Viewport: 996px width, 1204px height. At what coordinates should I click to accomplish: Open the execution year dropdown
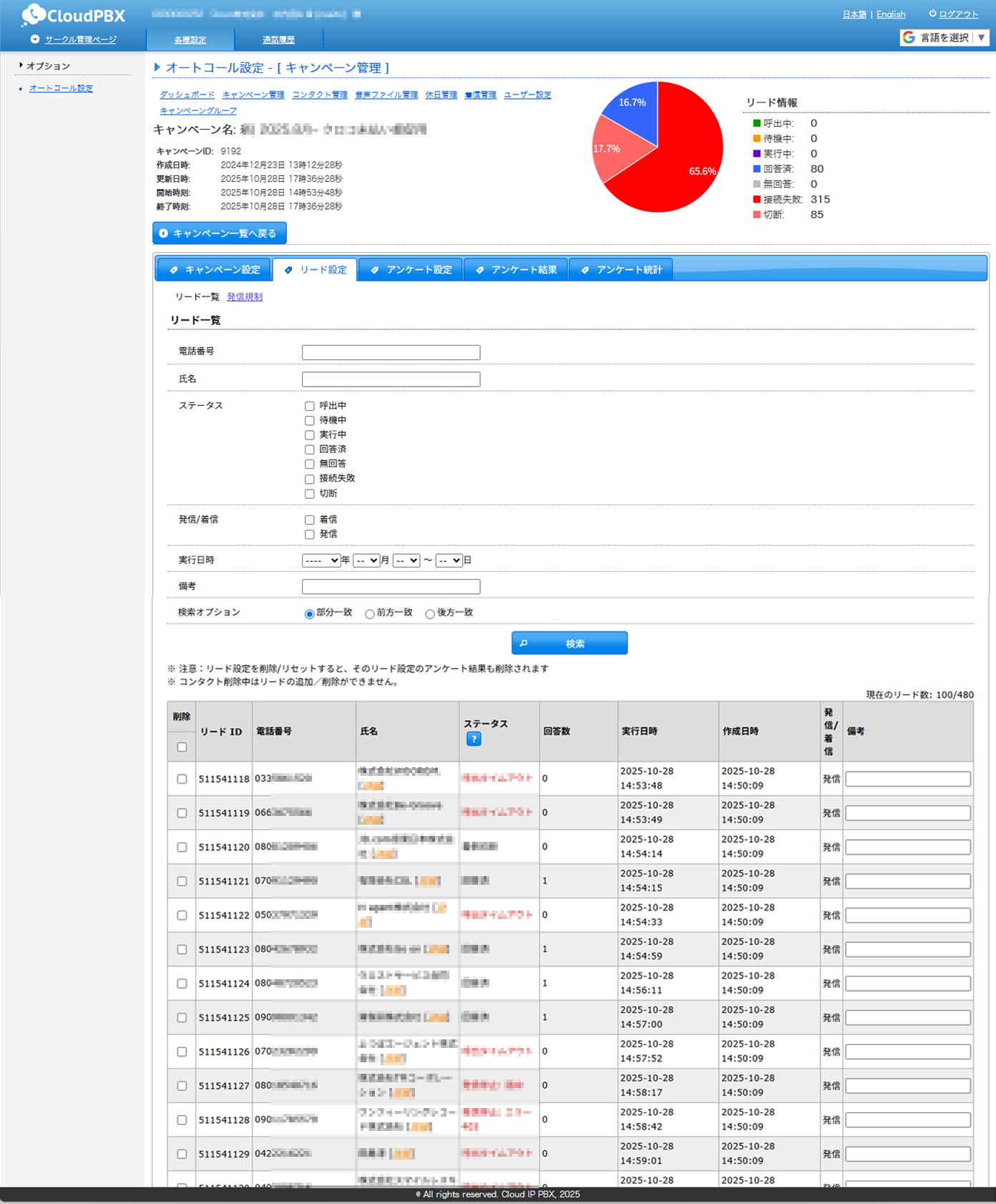click(321, 560)
